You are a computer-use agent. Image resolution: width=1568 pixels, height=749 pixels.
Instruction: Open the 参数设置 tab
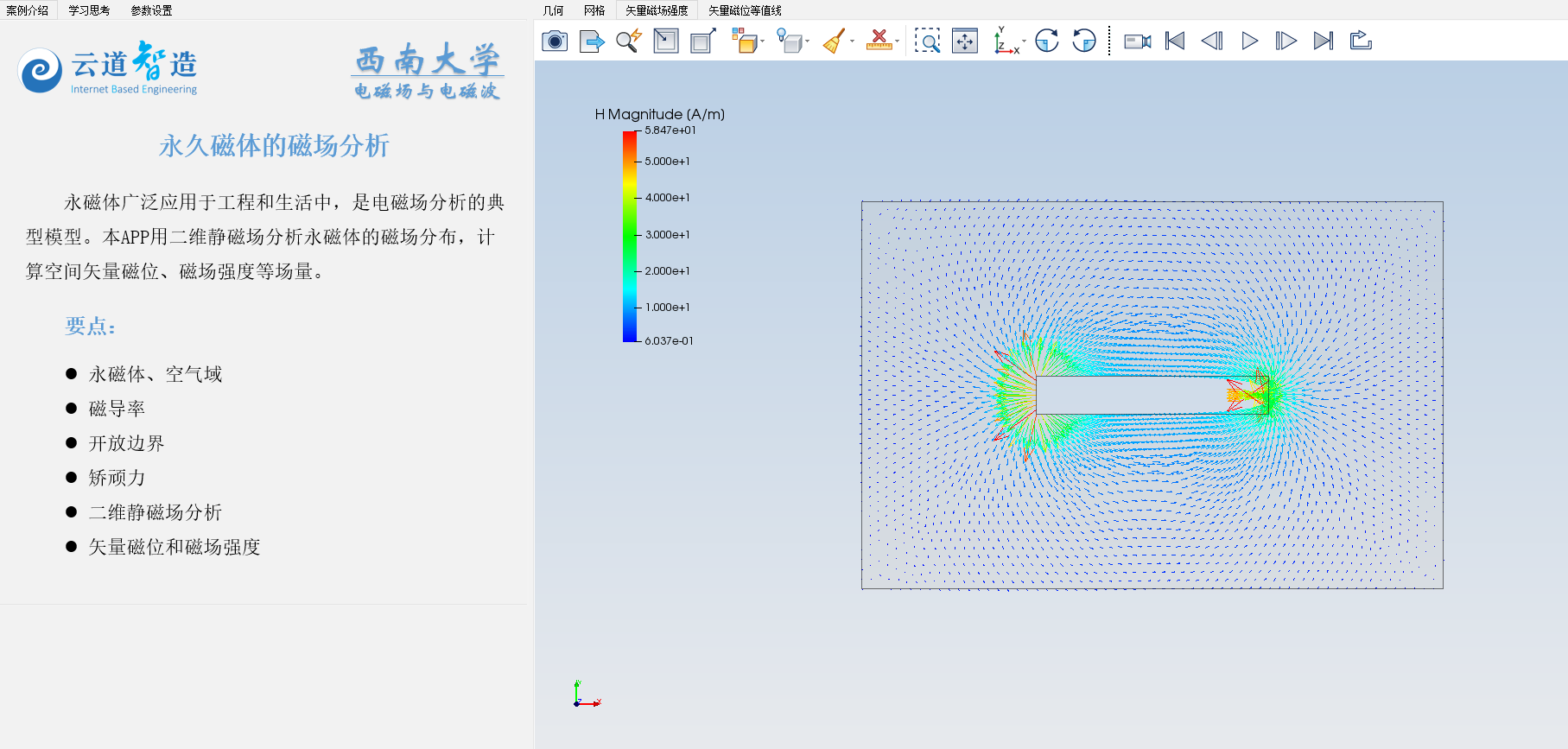coord(152,10)
